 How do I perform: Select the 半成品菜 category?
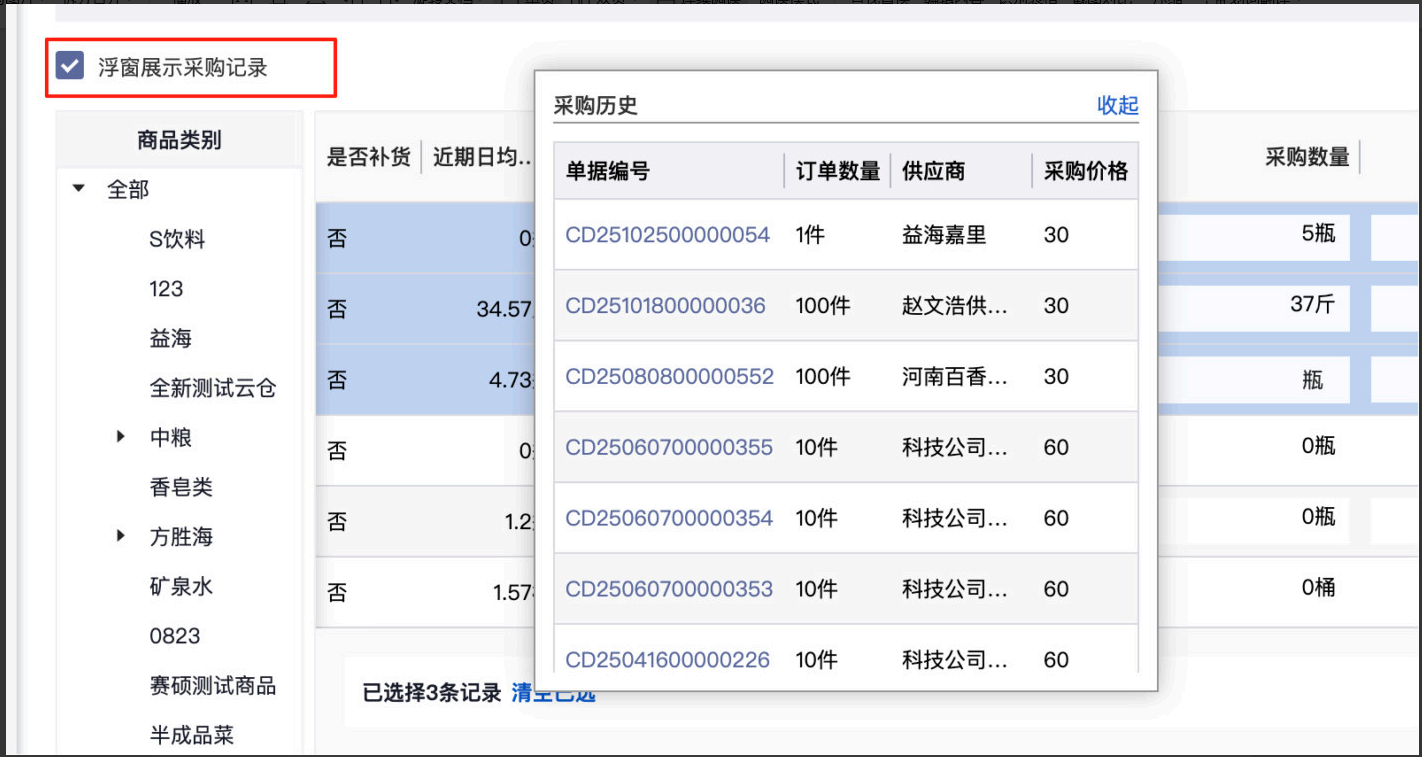click(x=191, y=735)
